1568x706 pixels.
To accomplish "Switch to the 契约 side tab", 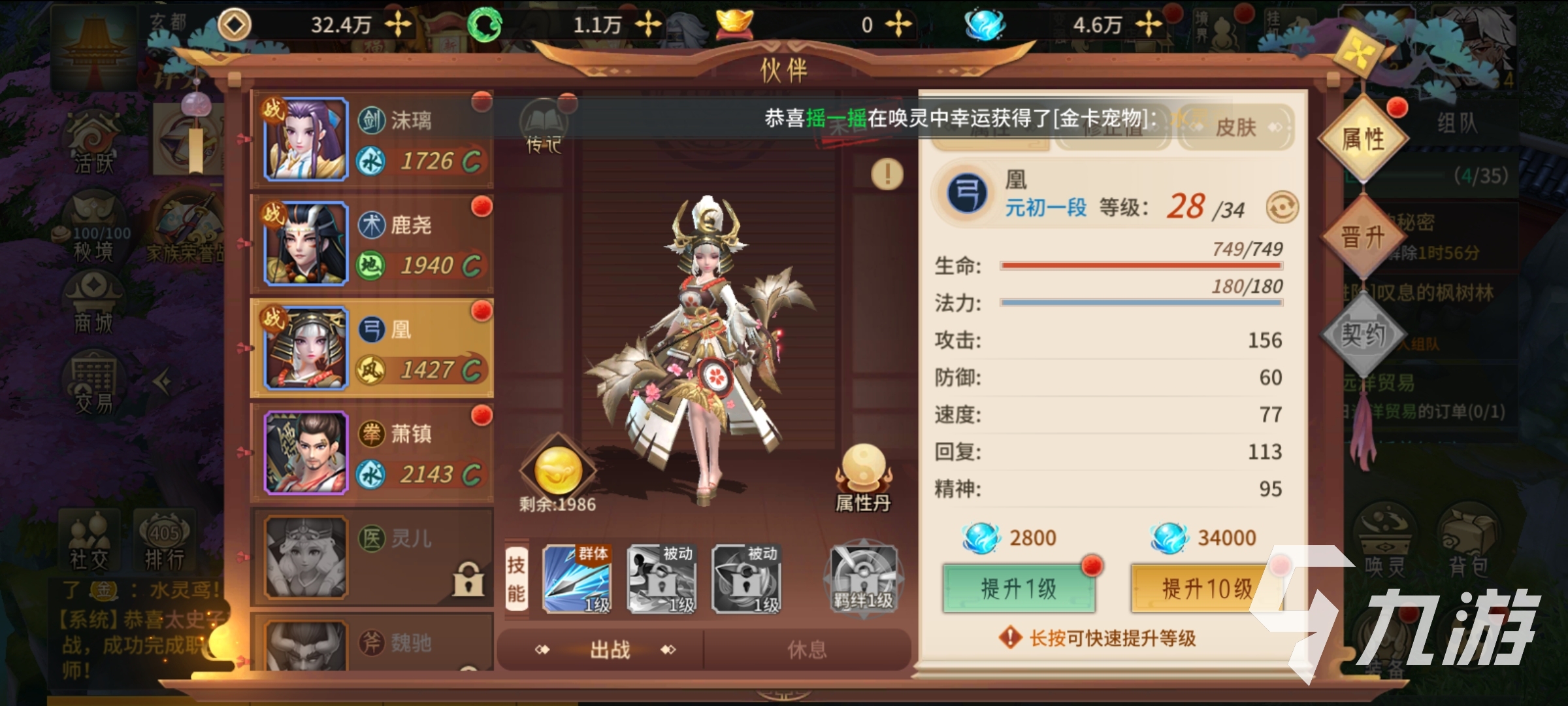I will 1364,335.
